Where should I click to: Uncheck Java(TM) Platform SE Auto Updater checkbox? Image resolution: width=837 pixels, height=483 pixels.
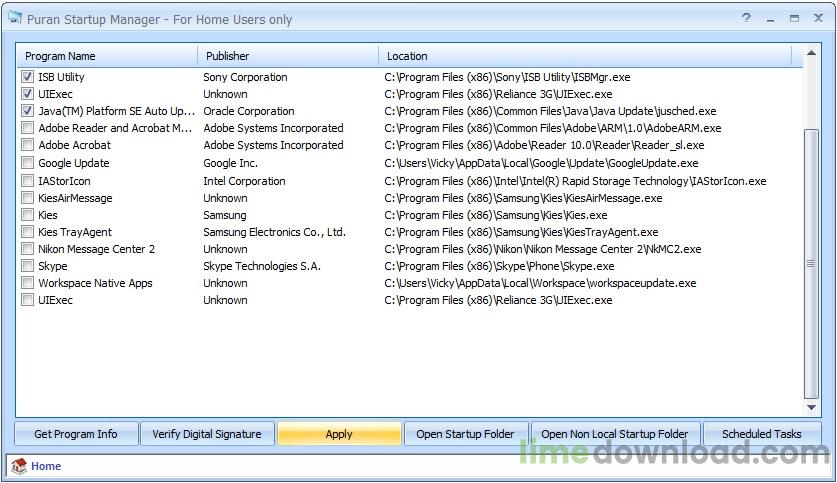coord(27,111)
